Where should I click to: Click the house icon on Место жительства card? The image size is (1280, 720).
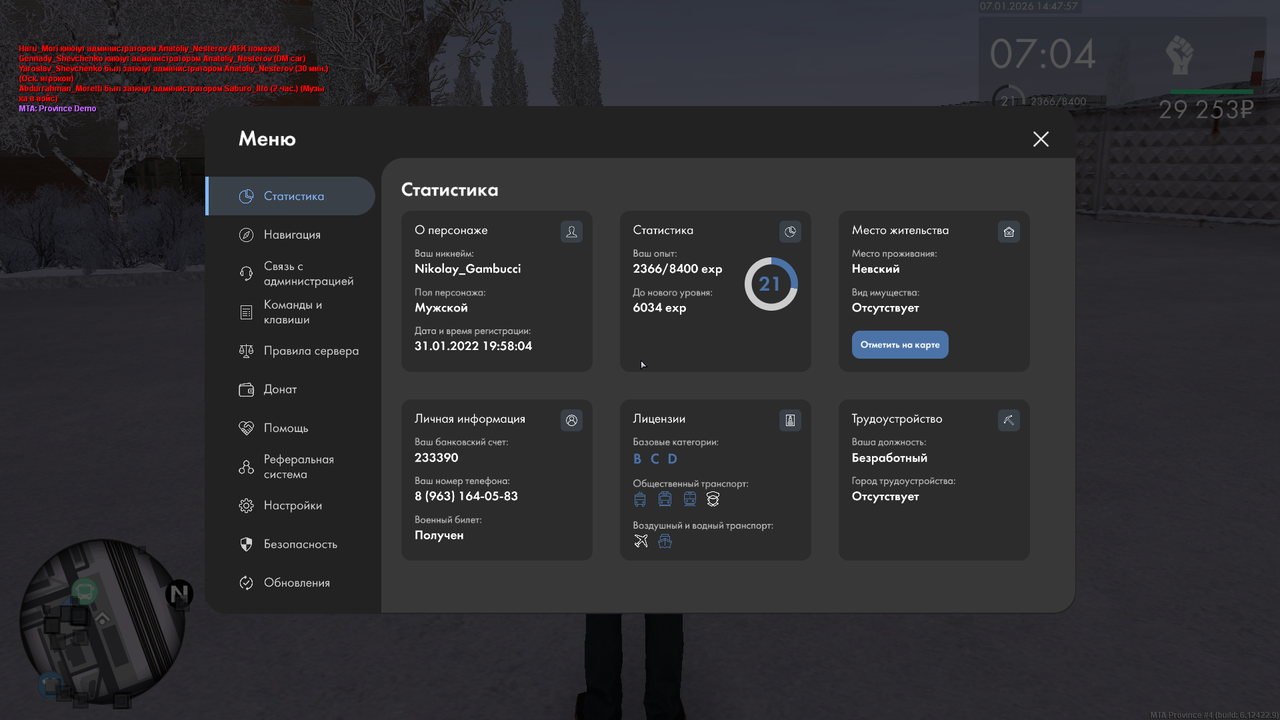pos(1008,232)
